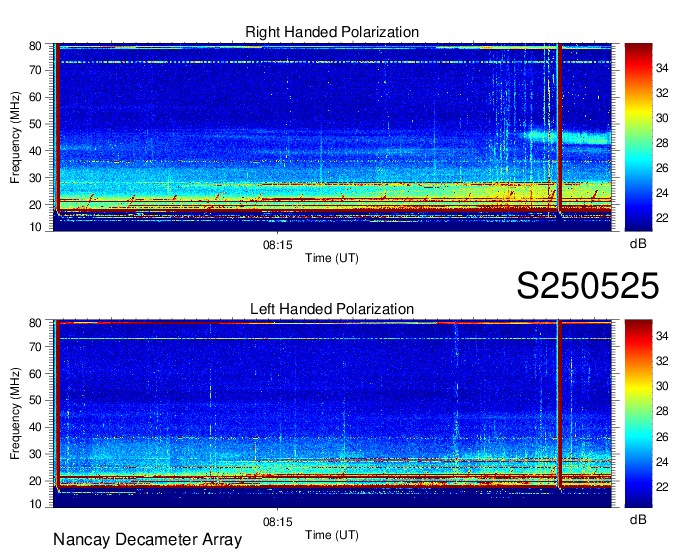Click the 80 MHz tick label of top plot

pyautogui.click(x=35, y=46)
